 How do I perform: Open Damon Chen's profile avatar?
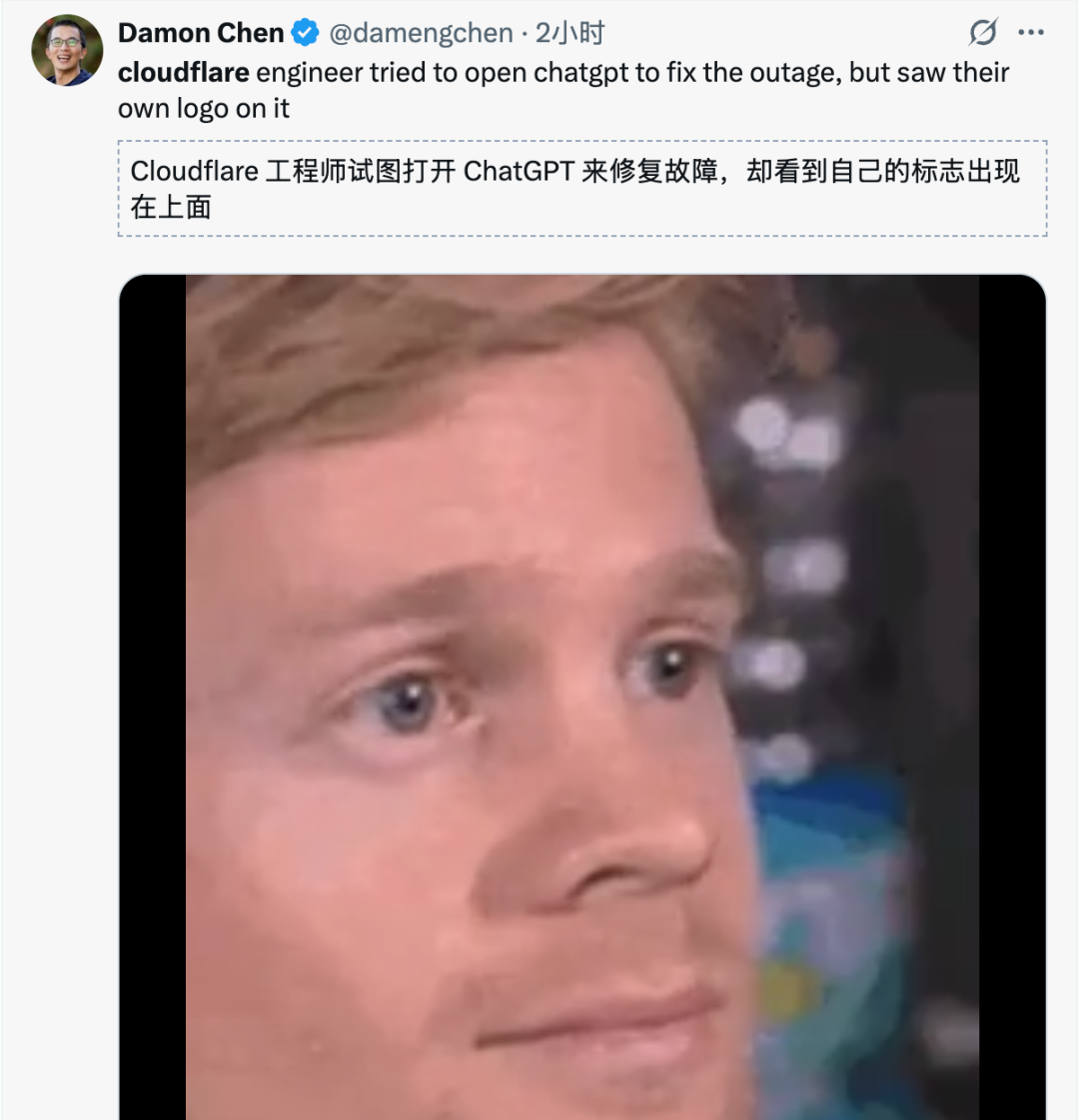67,50
